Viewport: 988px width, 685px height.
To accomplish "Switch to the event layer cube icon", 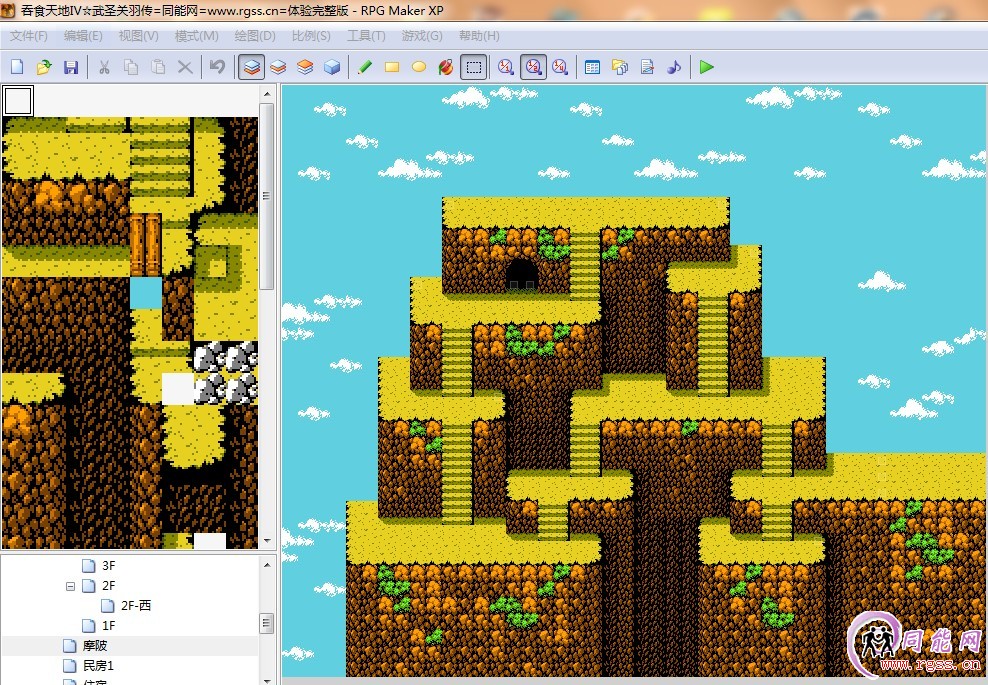I will pos(332,67).
